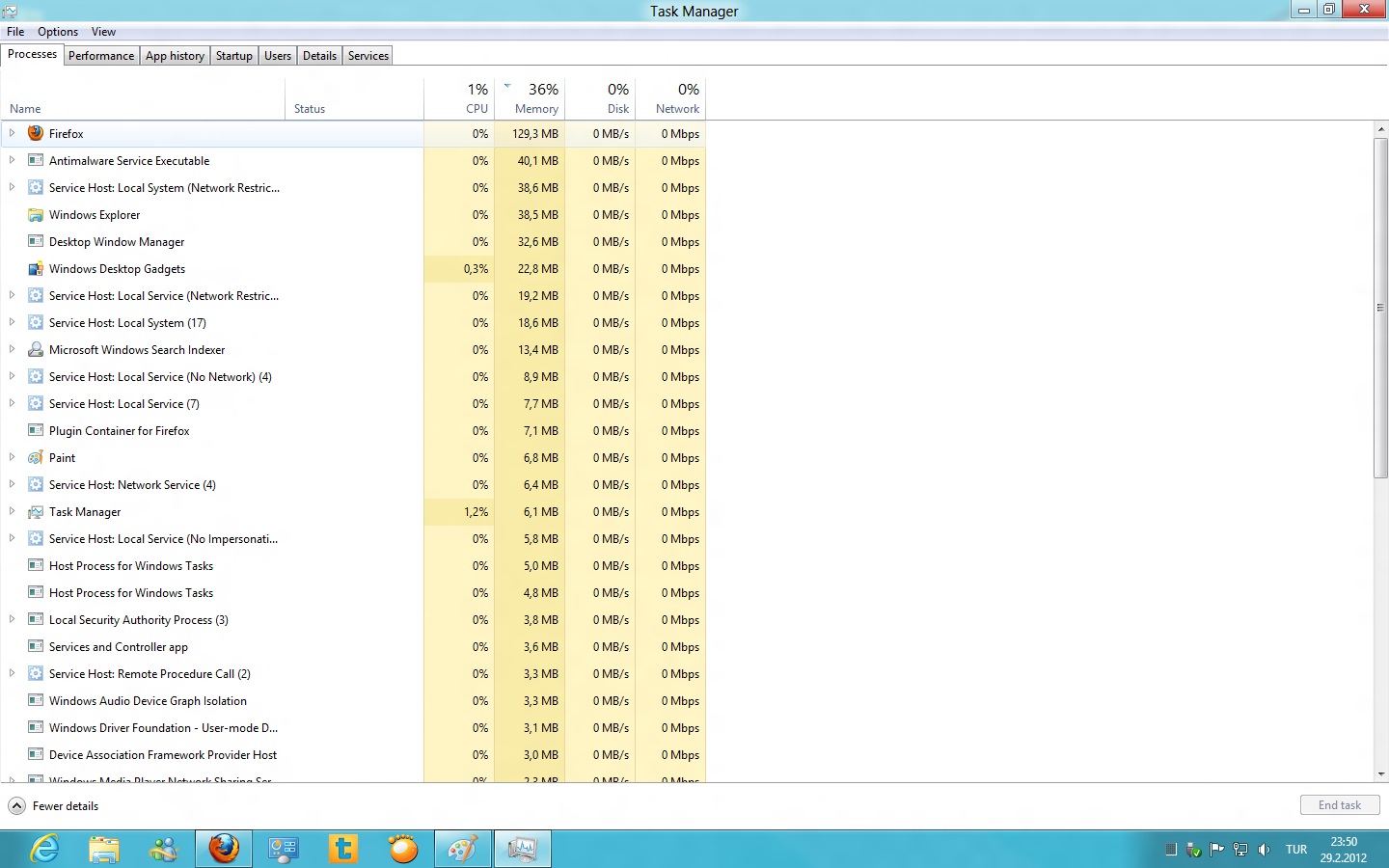Switch to Firefox in the taskbar

tap(224, 849)
